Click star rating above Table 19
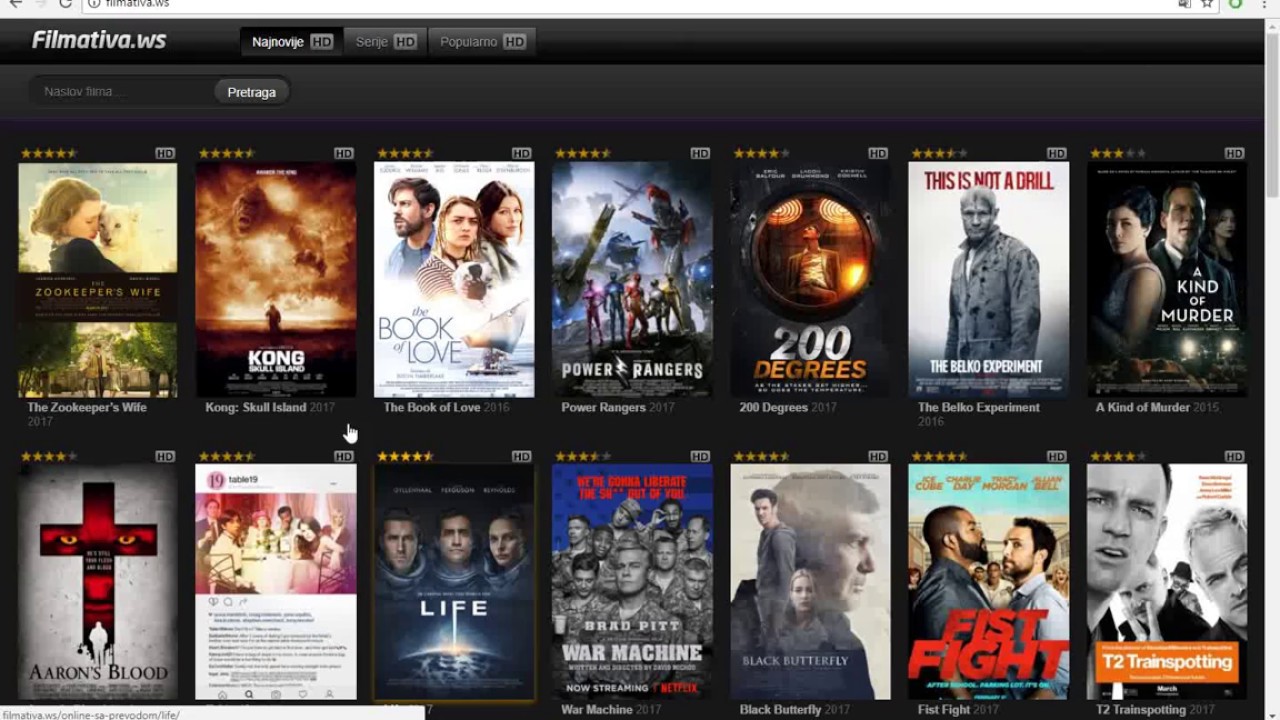 226,456
